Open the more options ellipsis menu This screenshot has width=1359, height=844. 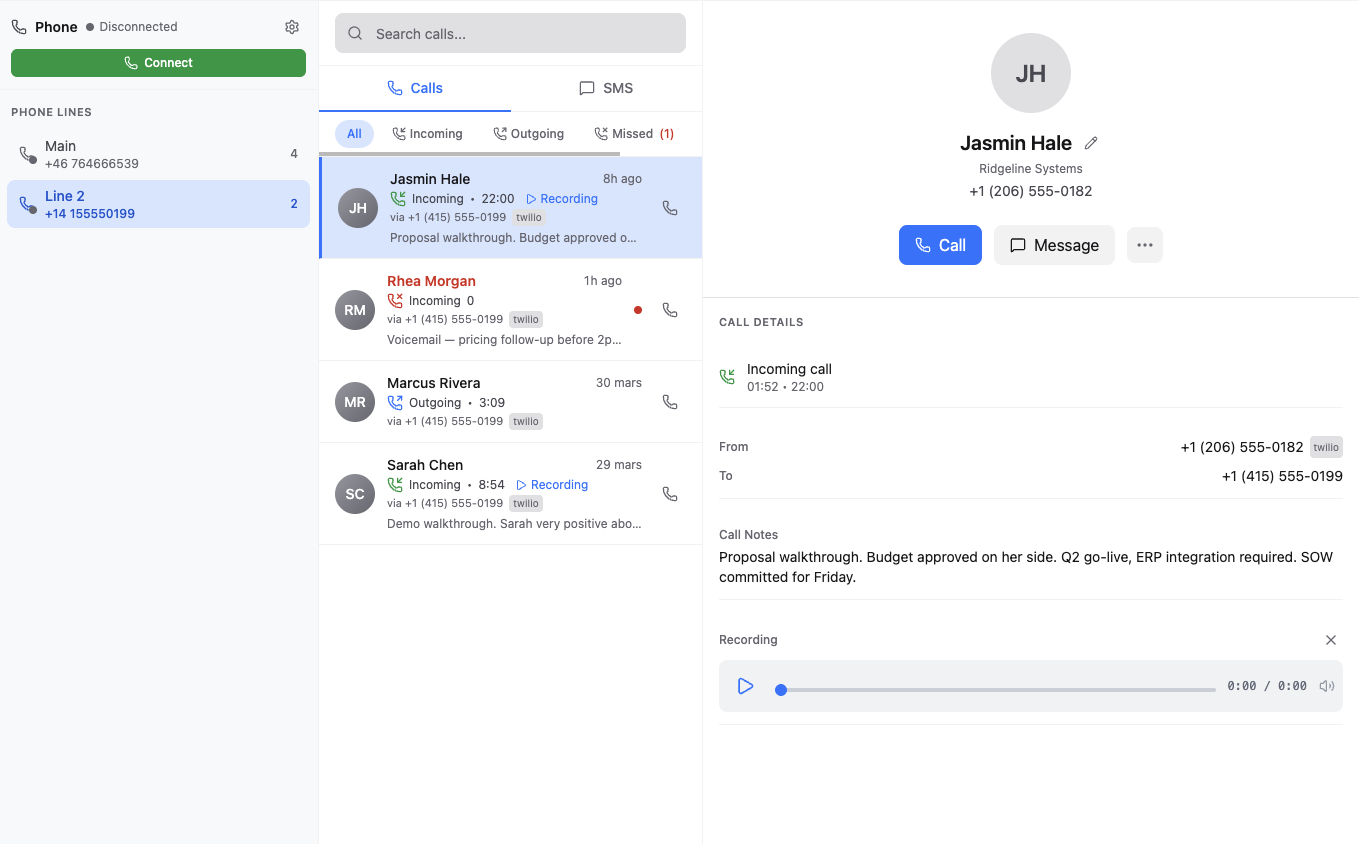coord(1145,245)
